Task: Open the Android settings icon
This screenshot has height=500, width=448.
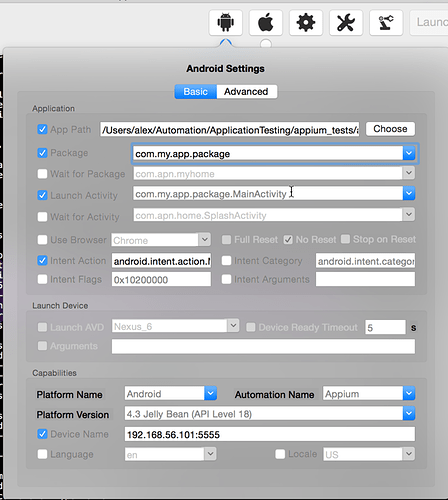Action: click(226, 23)
